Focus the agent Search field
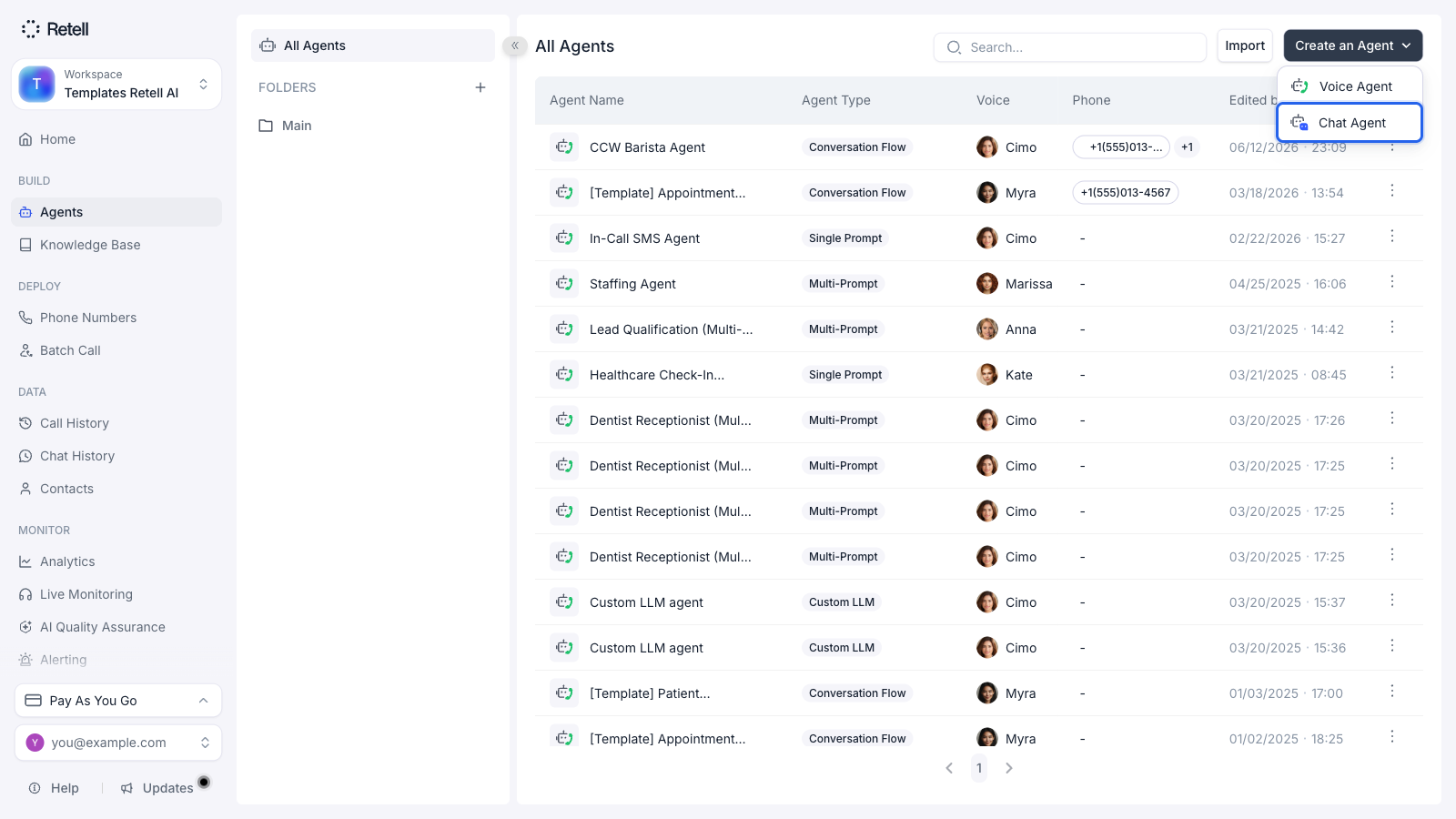Viewport: 1456px width, 819px height. [1070, 47]
